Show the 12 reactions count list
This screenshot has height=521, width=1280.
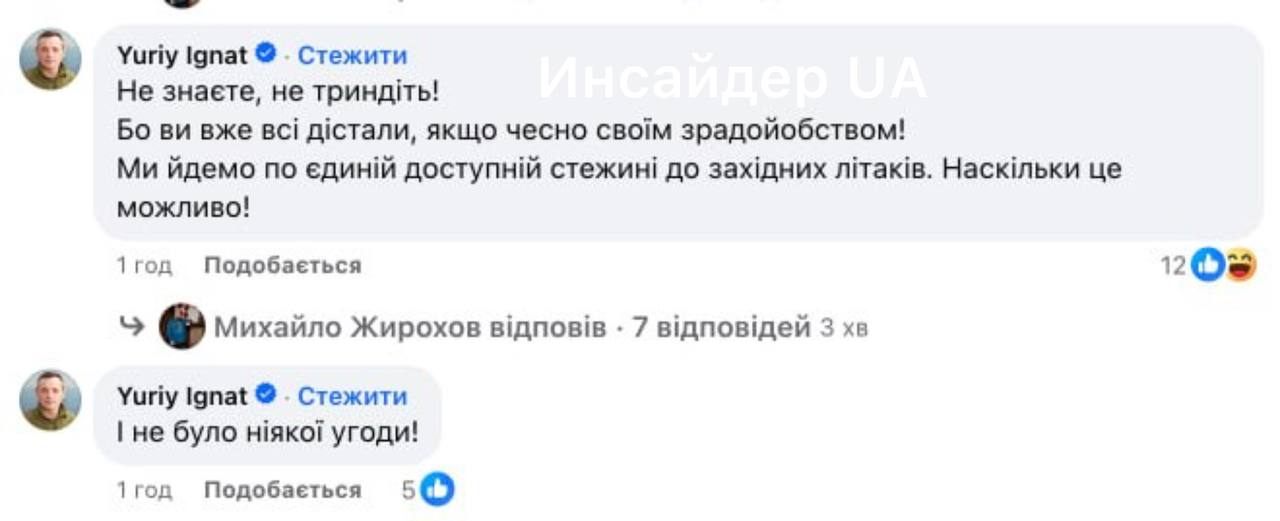tap(1173, 265)
